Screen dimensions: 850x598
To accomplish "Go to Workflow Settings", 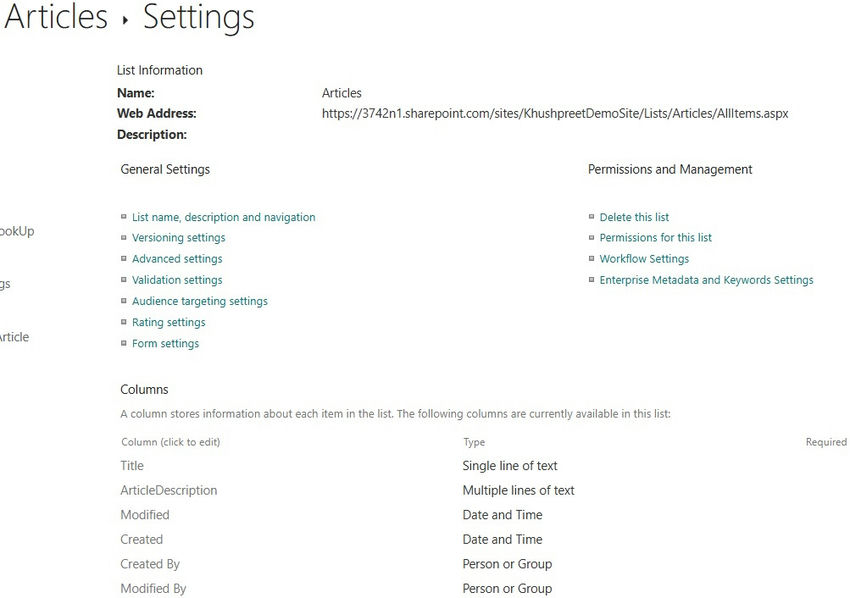I will [644, 259].
